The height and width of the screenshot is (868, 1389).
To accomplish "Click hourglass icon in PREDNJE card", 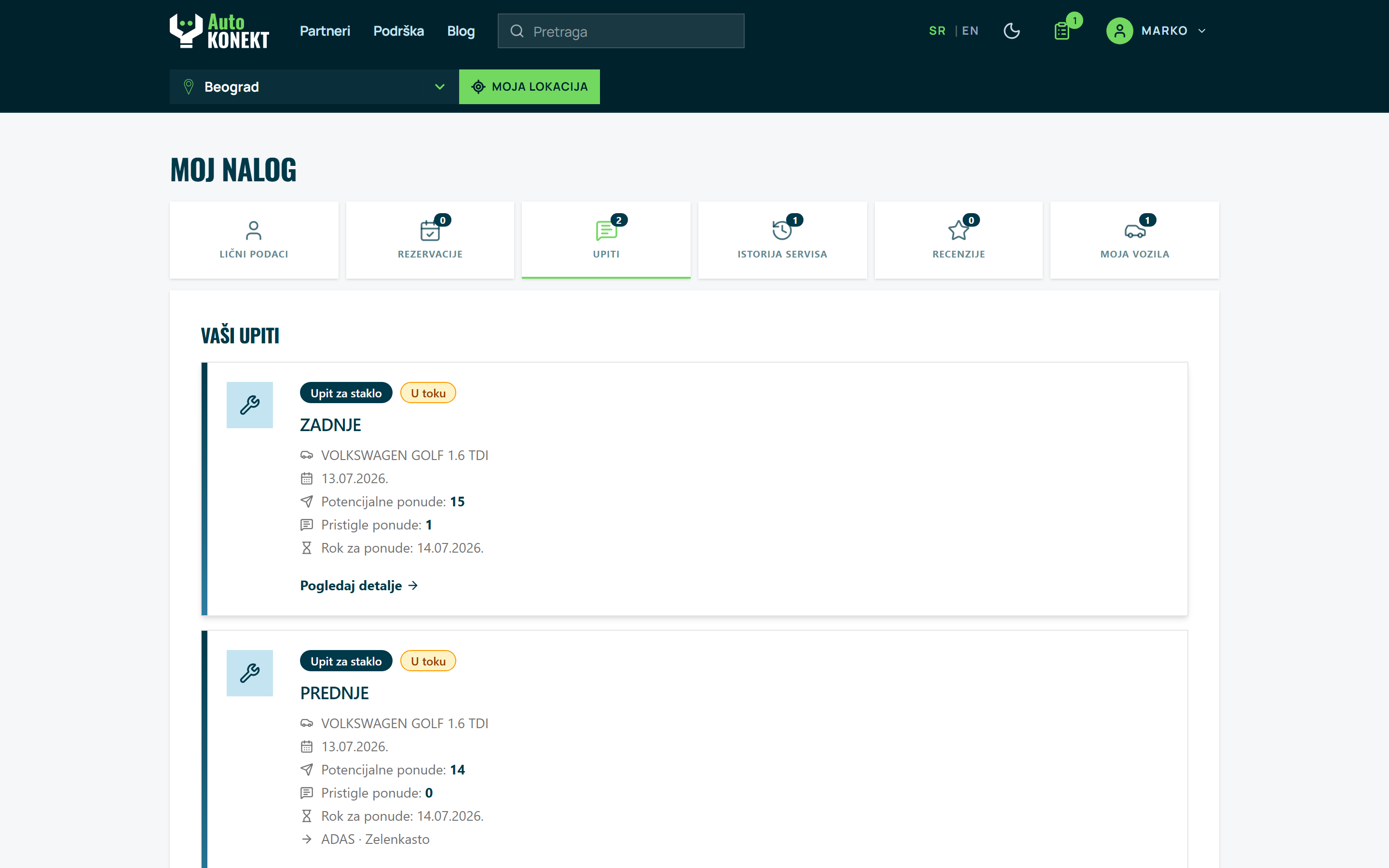I will pos(307,816).
